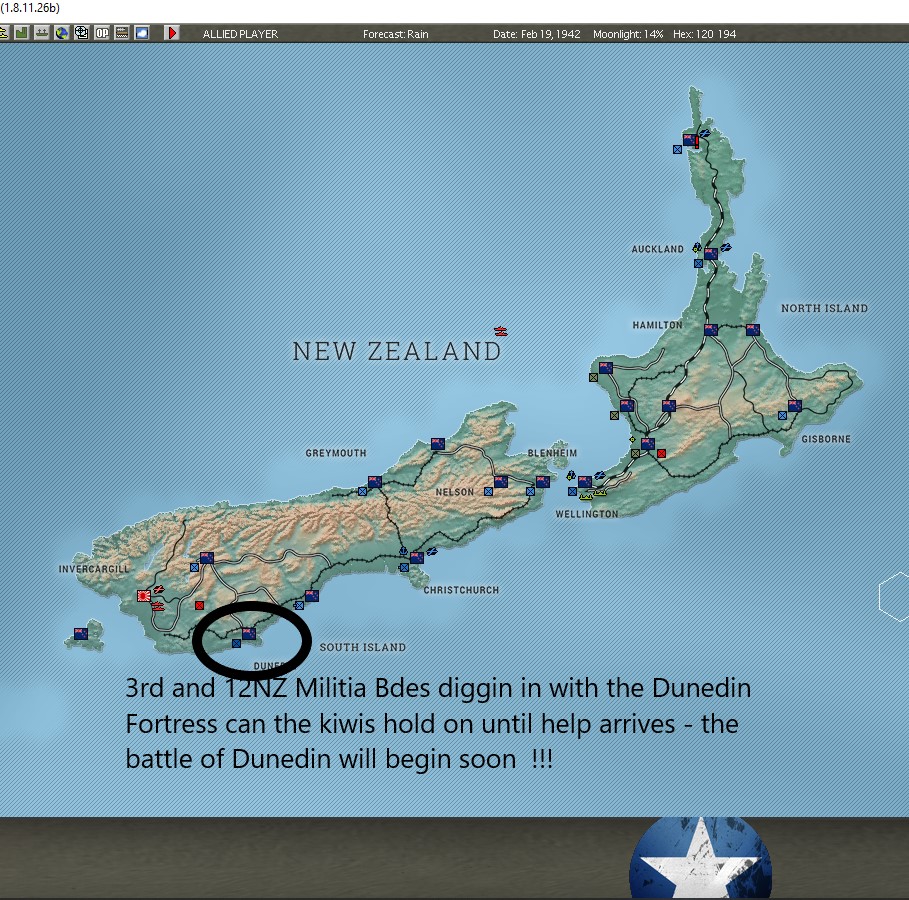
Task: Click the yellow aircraft toolbar icon
Action: [x=3, y=33]
